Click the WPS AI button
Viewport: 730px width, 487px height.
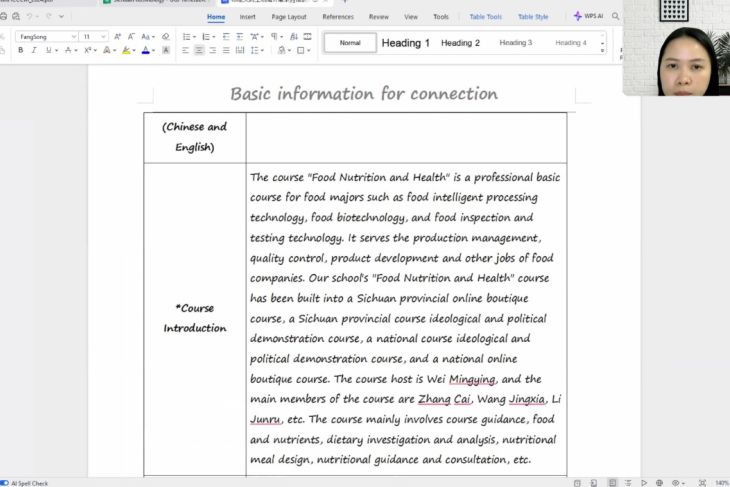coord(588,16)
